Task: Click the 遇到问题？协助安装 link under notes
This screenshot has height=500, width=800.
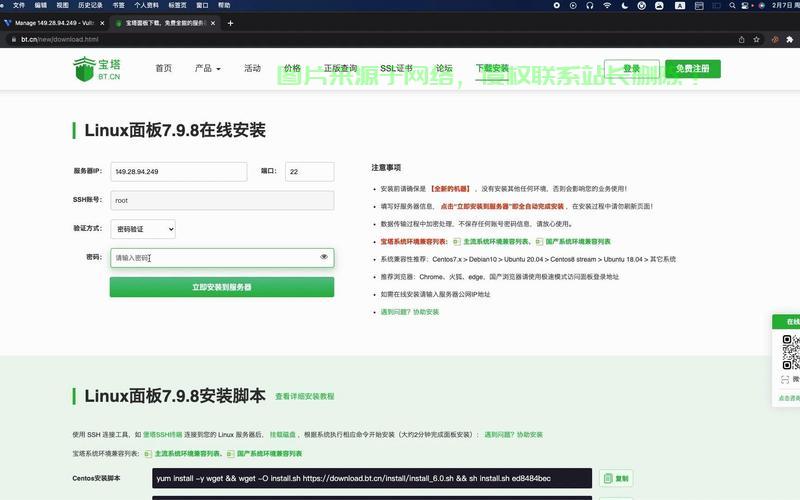Action: click(409, 312)
